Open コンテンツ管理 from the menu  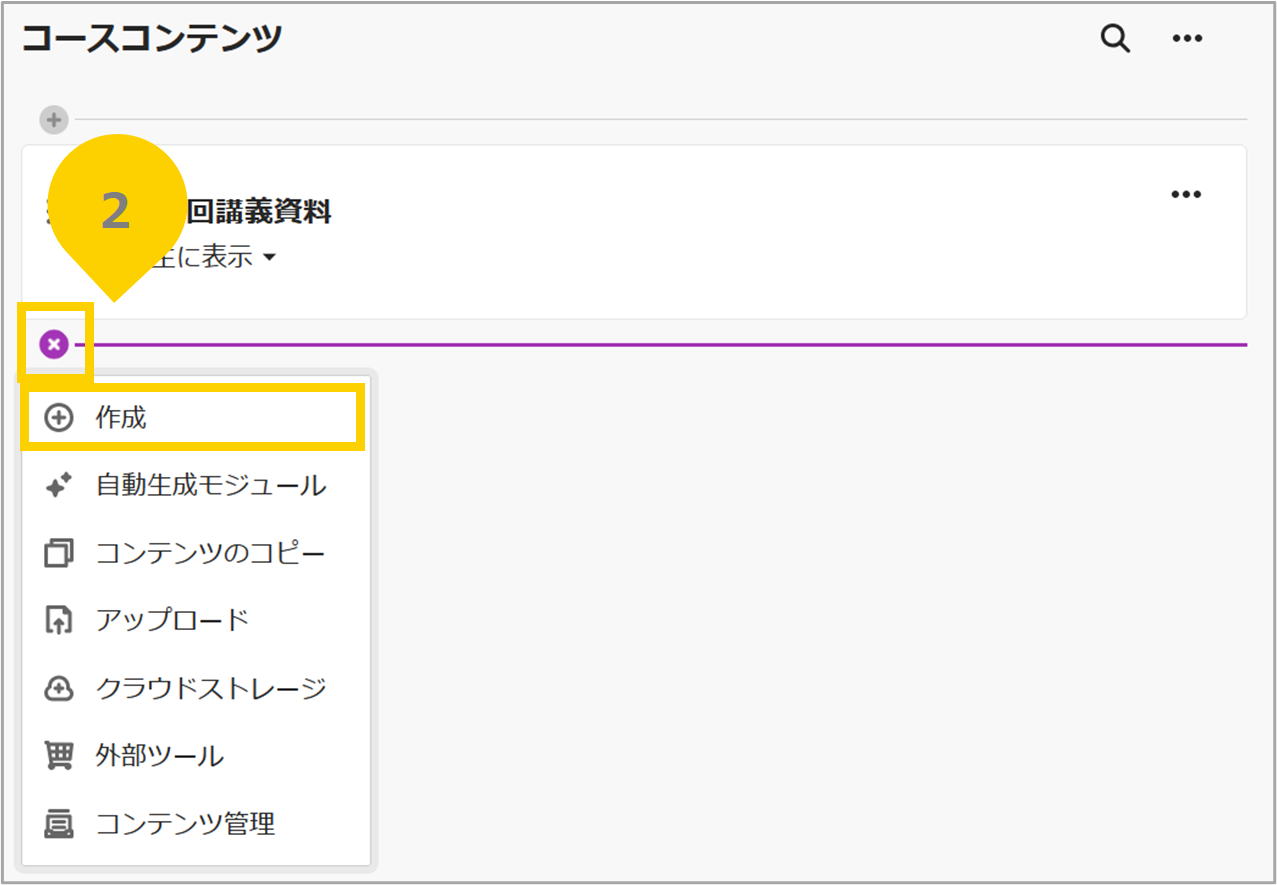coord(195,824)
